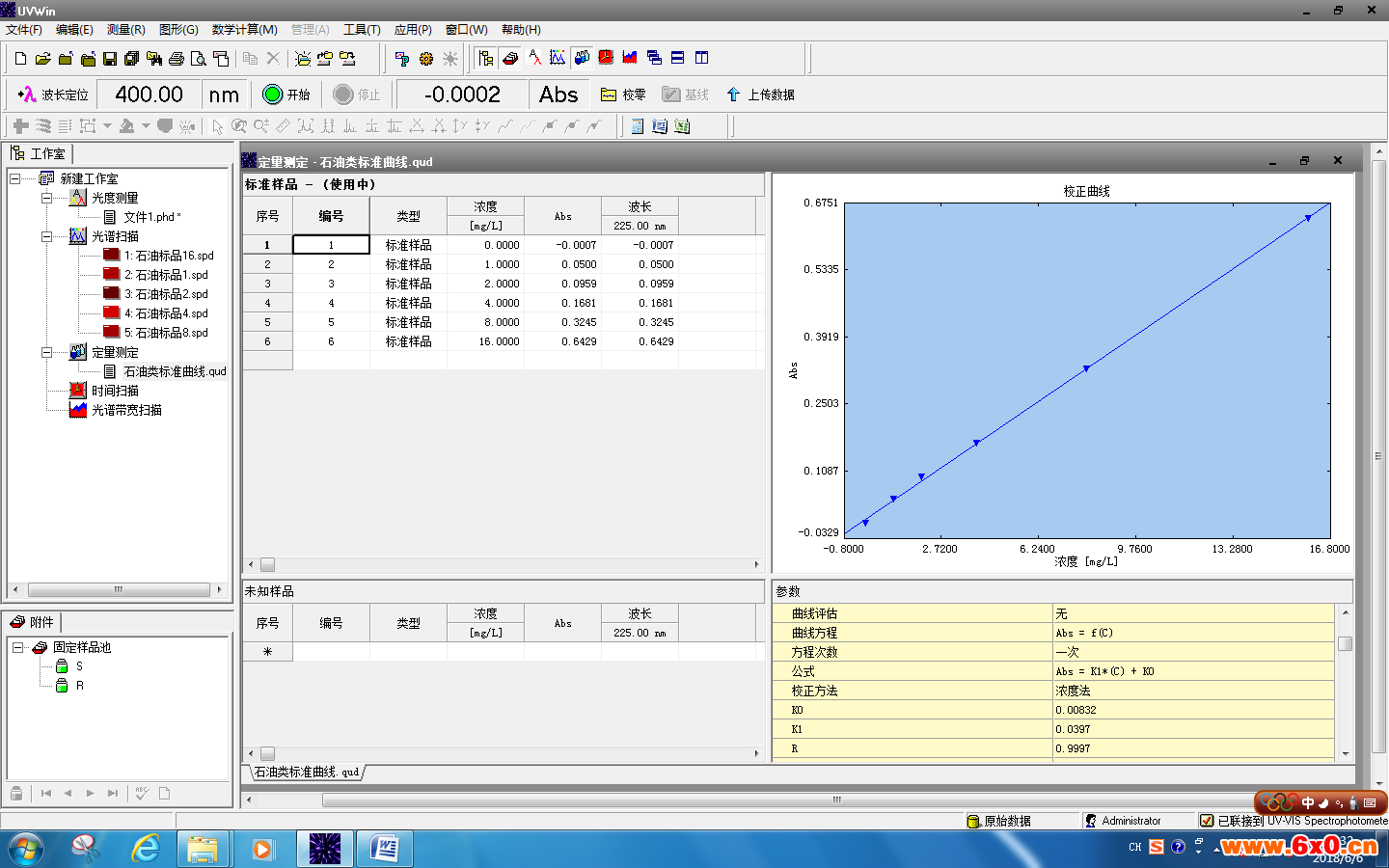
Task: Click the Save floppy disk icon
Action: tap(110, 59)
